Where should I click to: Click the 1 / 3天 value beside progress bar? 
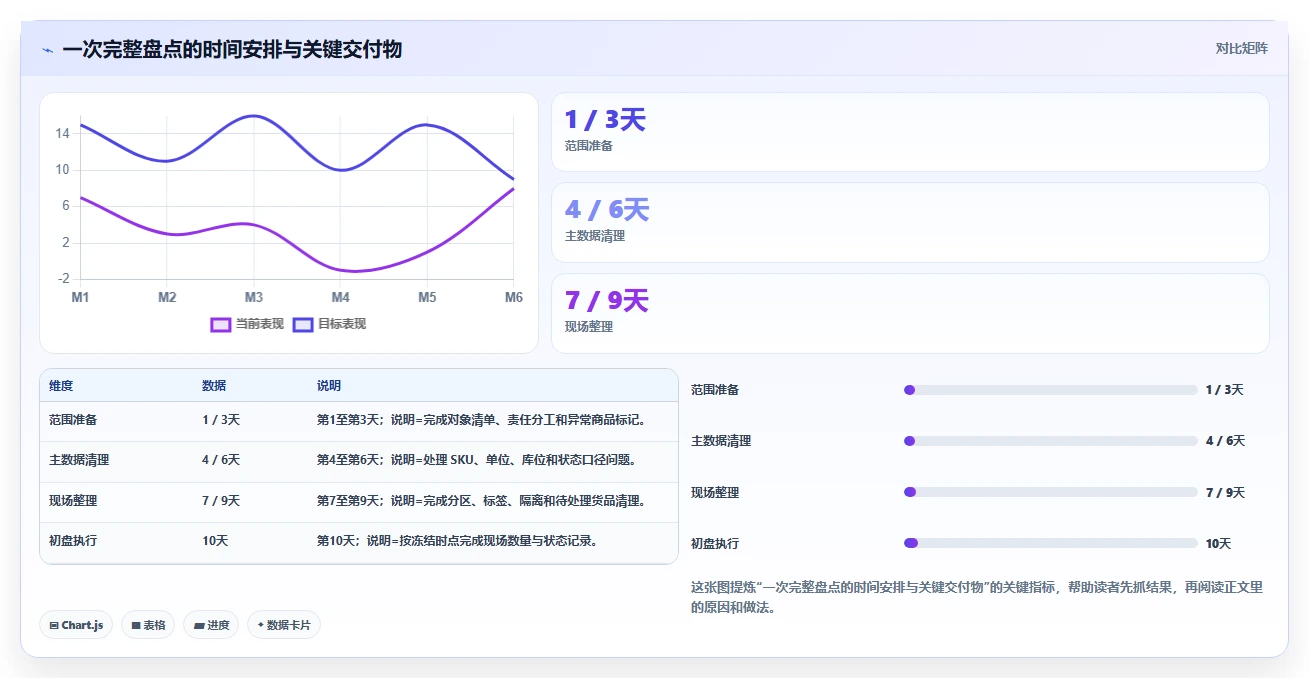coord(1224,390)
